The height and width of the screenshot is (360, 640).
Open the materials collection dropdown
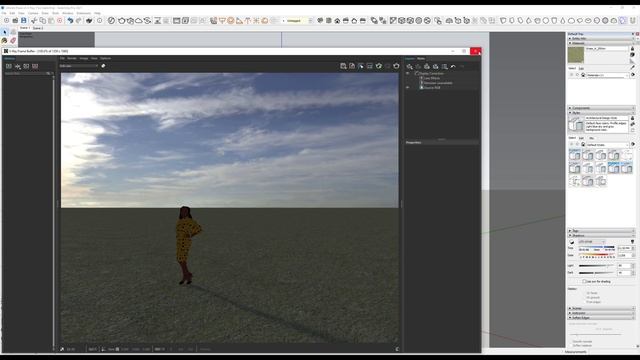(608, 75)
